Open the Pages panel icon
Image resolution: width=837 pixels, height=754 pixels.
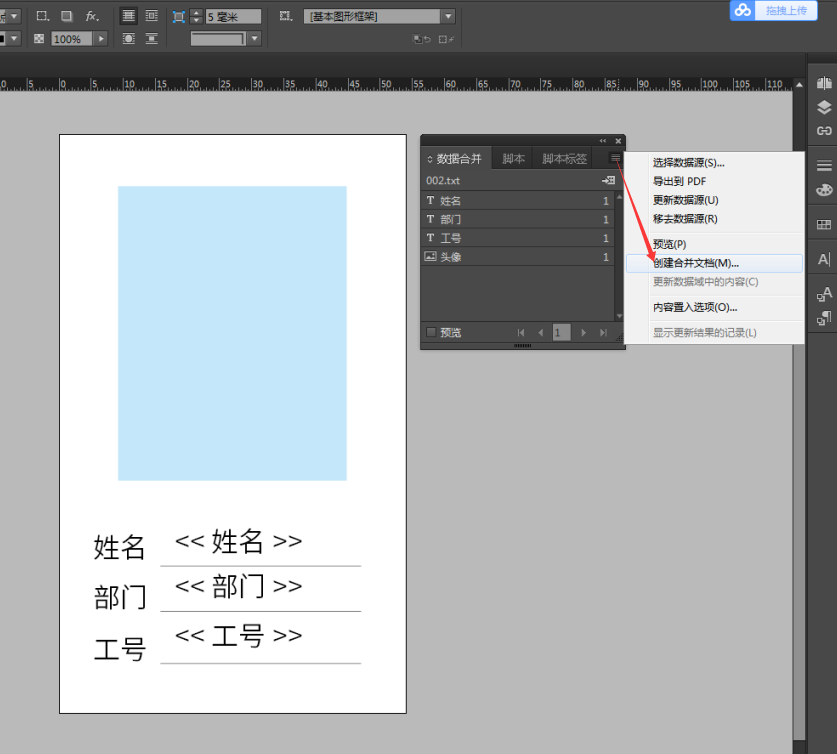(824, 83)
